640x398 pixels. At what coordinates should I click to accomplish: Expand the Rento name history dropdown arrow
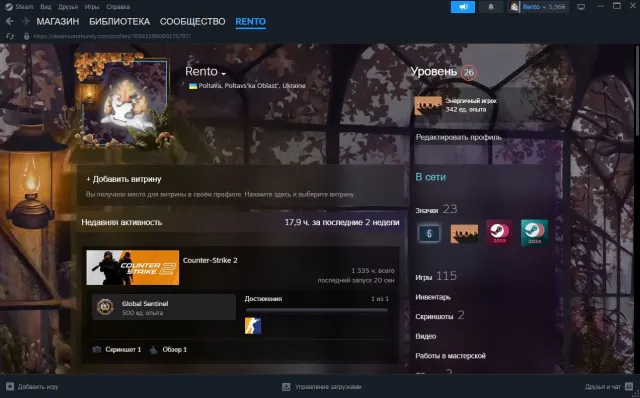click(223, 73)
